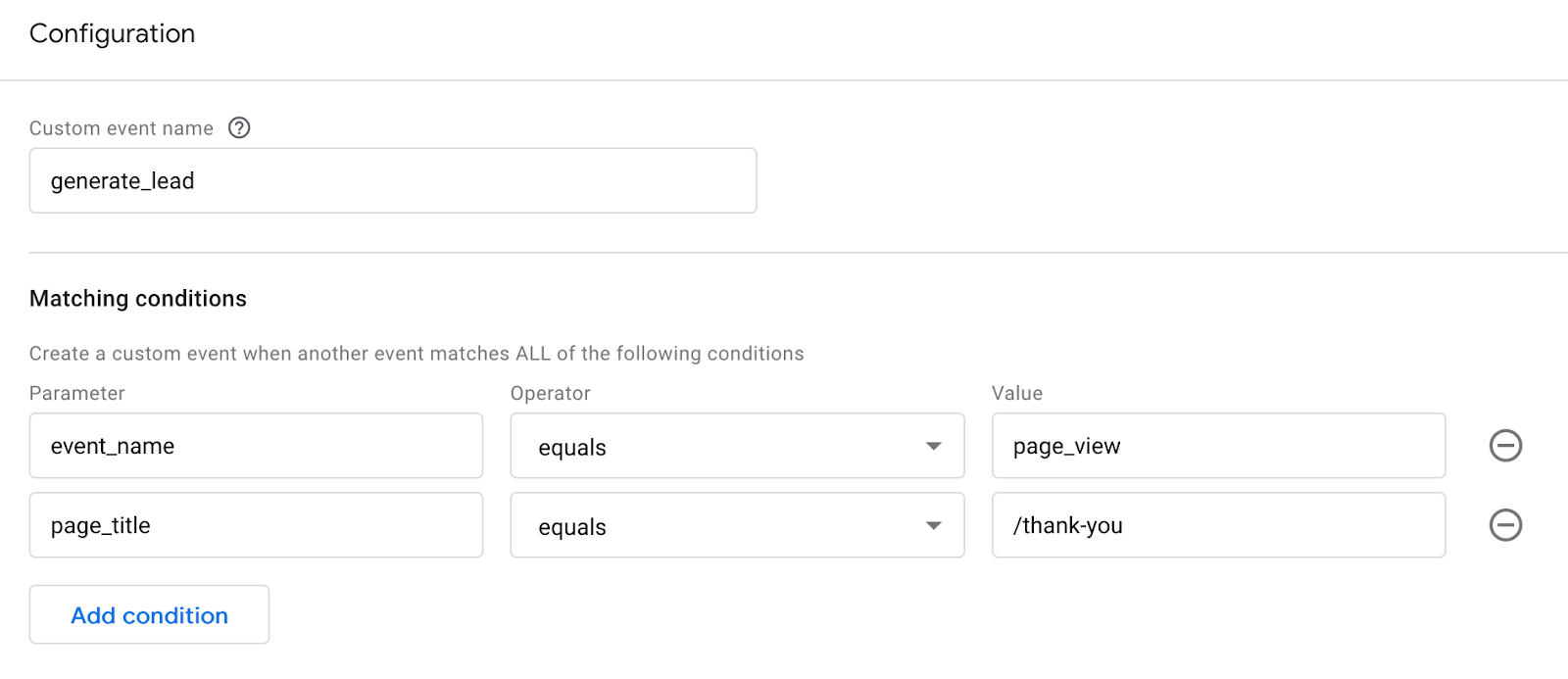Viewport: 1568px width, 679px height.
Task: Click the generate_lead custom event name field
Action: 392,181
